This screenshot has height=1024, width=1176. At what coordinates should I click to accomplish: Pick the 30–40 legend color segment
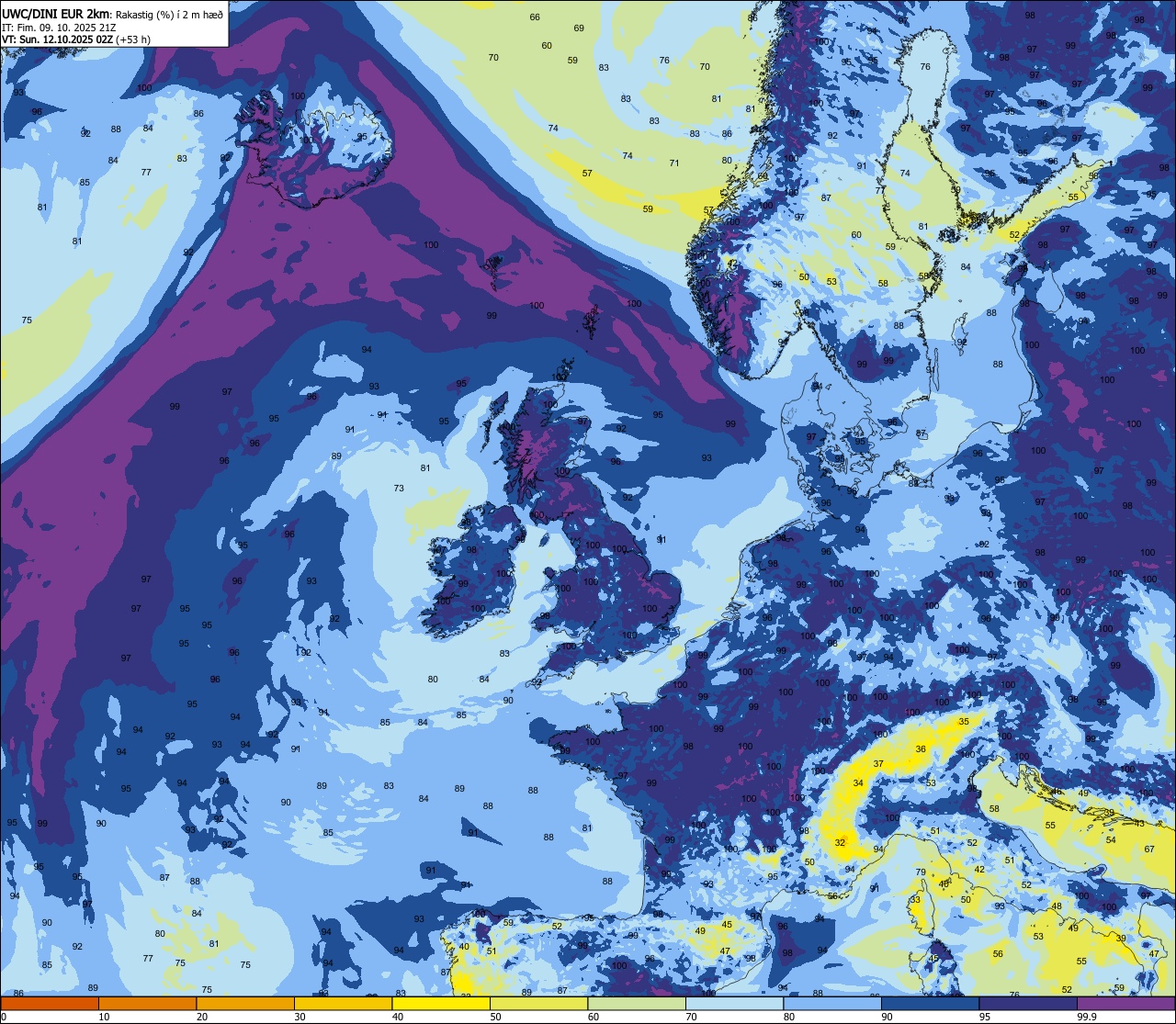pos(343,1003)
